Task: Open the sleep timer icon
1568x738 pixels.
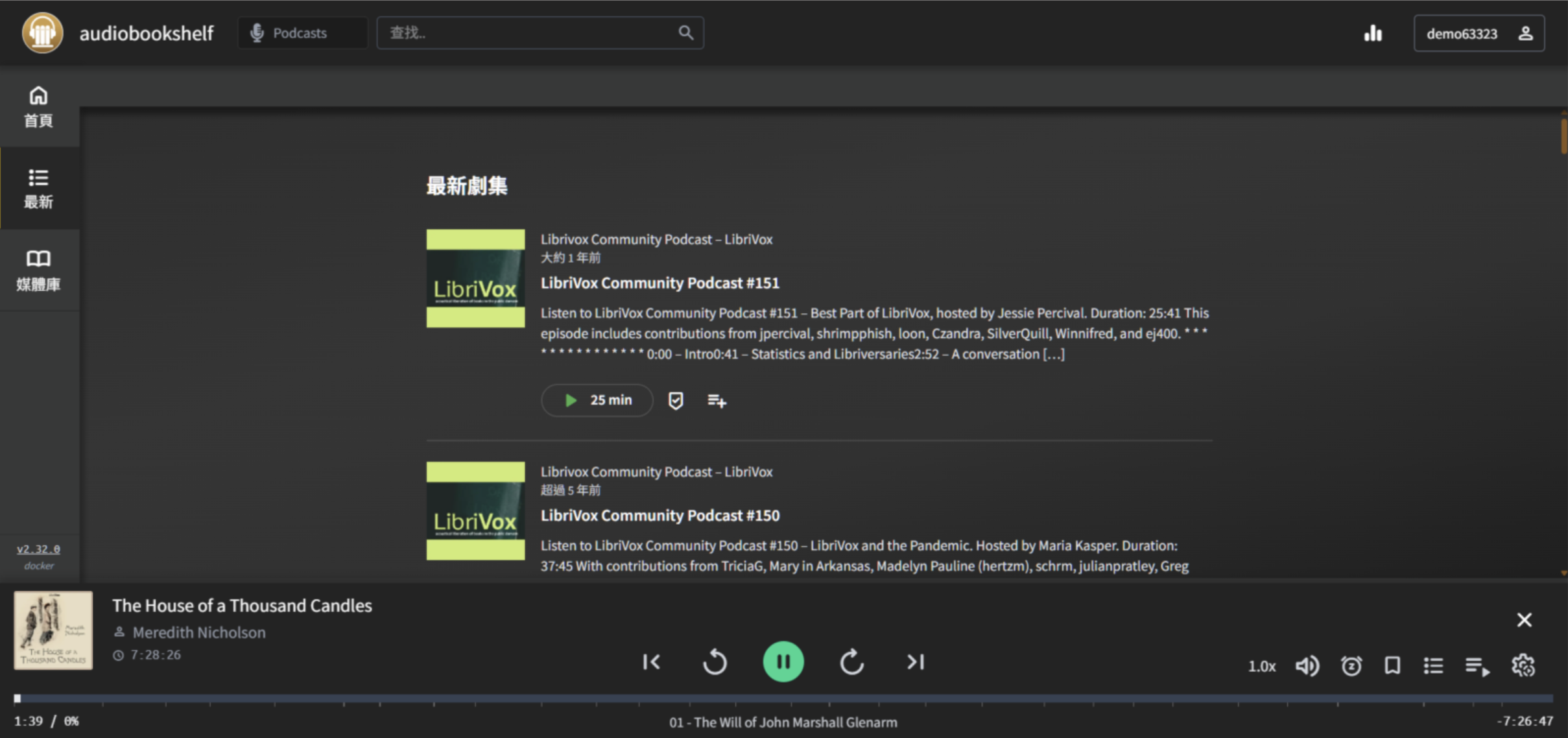Action: click(x=1351, y=665)
